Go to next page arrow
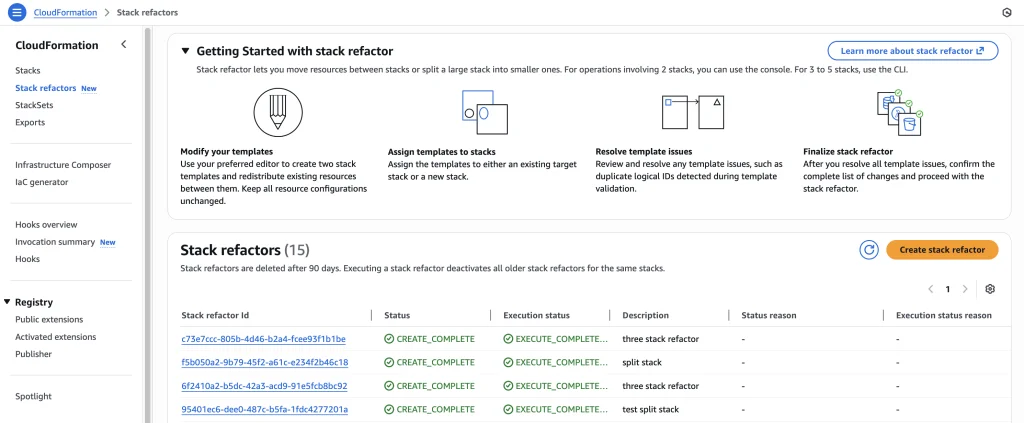 coord(965,289)
